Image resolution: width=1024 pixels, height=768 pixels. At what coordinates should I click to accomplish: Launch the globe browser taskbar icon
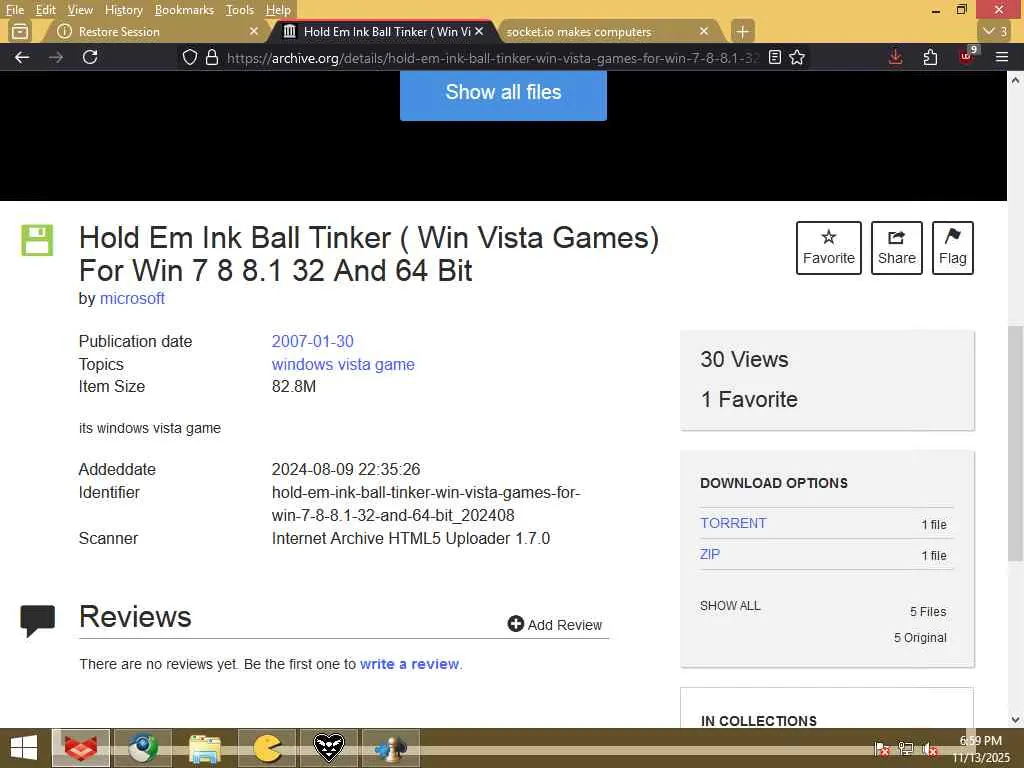(x=142, y=748)
